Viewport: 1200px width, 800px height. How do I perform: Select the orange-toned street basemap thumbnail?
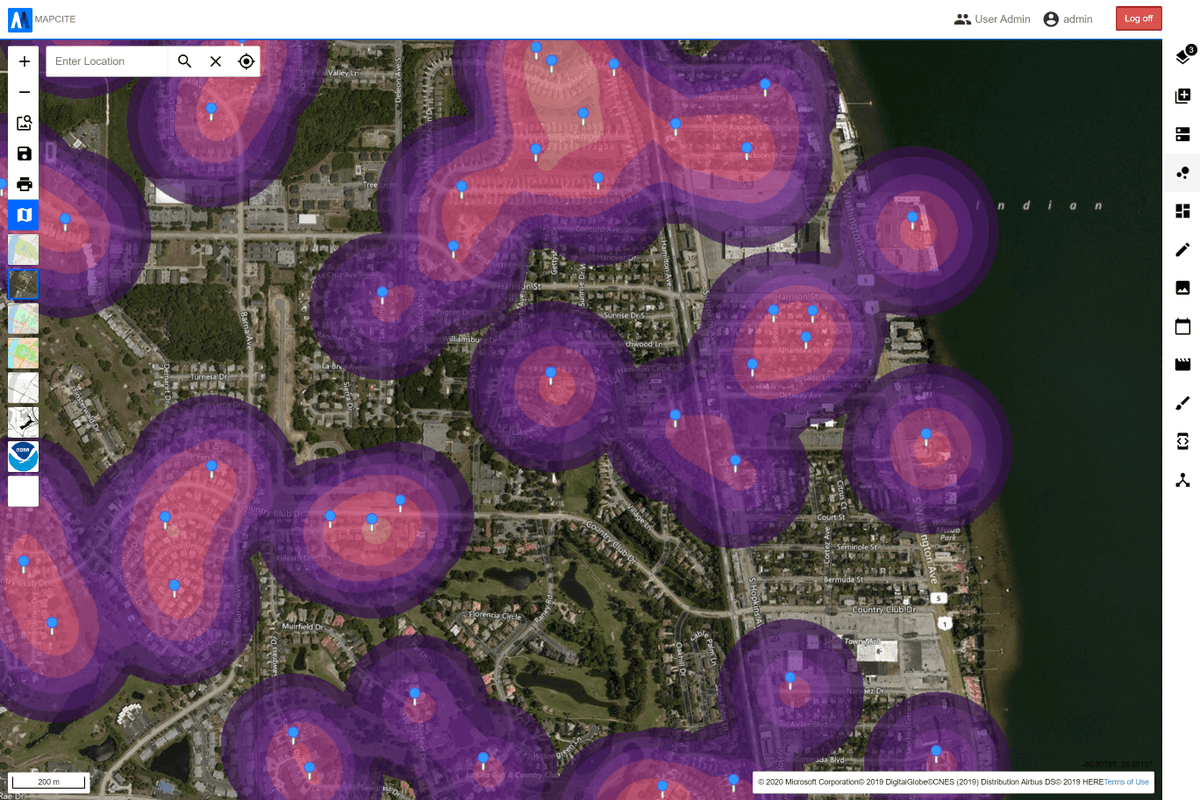click(x=24, y=353)
